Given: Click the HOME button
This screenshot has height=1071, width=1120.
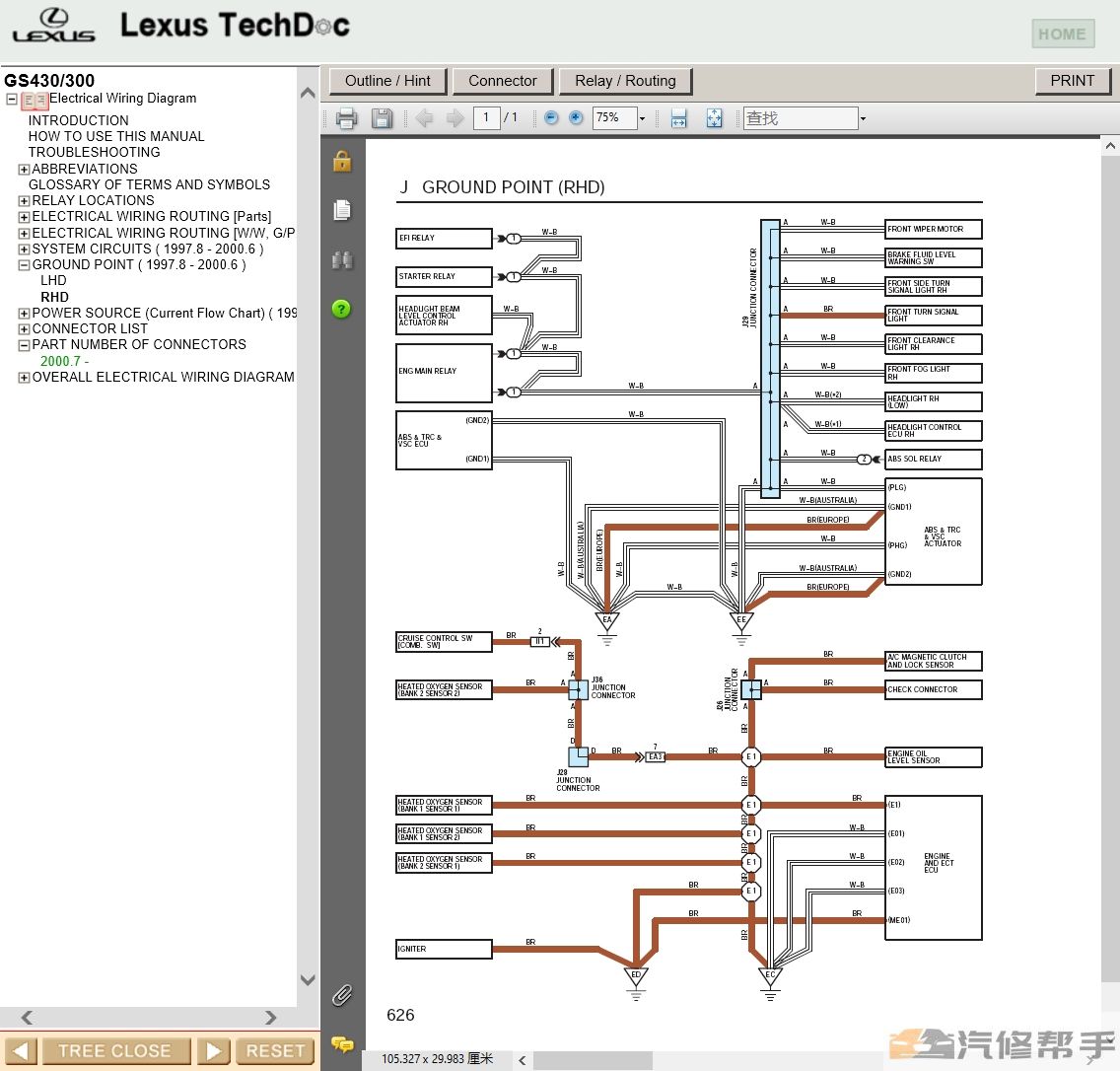Looking at the screenshot, I should (1062, 34).
